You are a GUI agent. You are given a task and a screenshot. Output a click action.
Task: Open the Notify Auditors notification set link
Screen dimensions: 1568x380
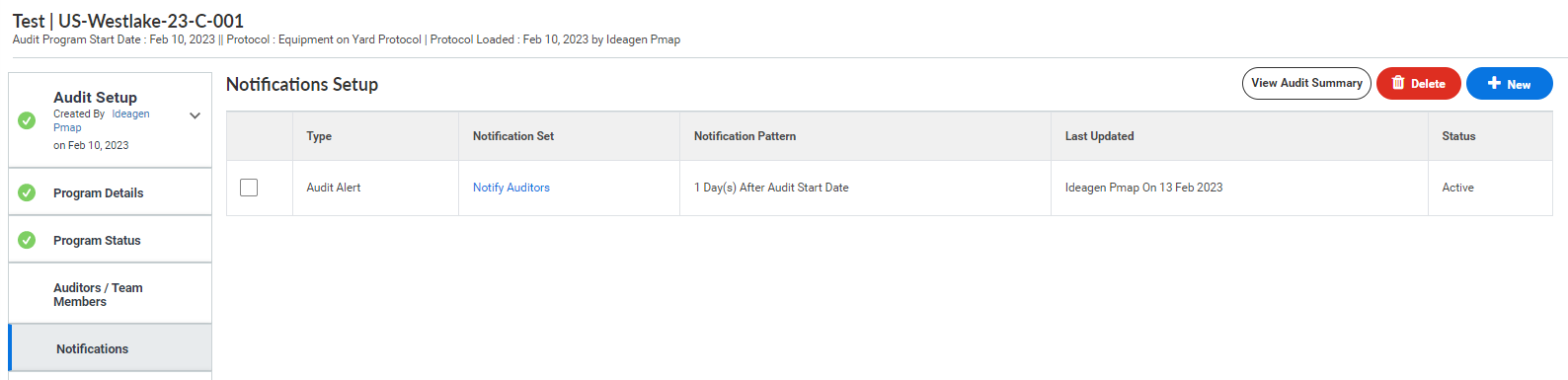coord(510,188)
